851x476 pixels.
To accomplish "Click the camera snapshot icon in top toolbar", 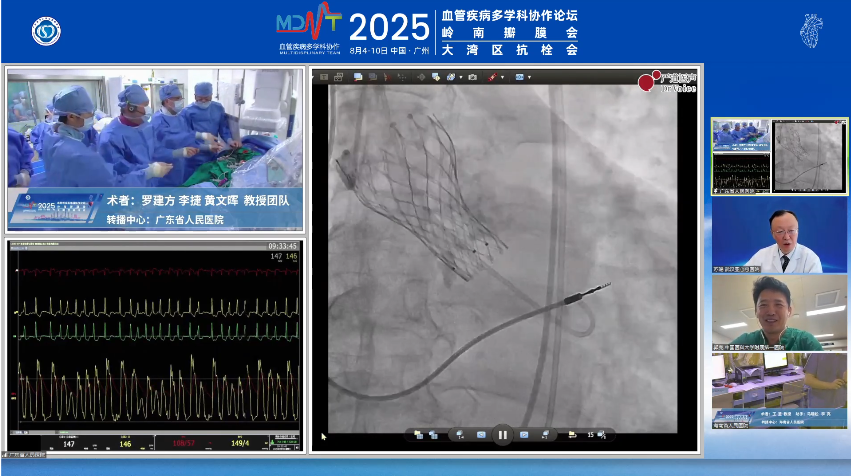I will click(x=473, y=77).
